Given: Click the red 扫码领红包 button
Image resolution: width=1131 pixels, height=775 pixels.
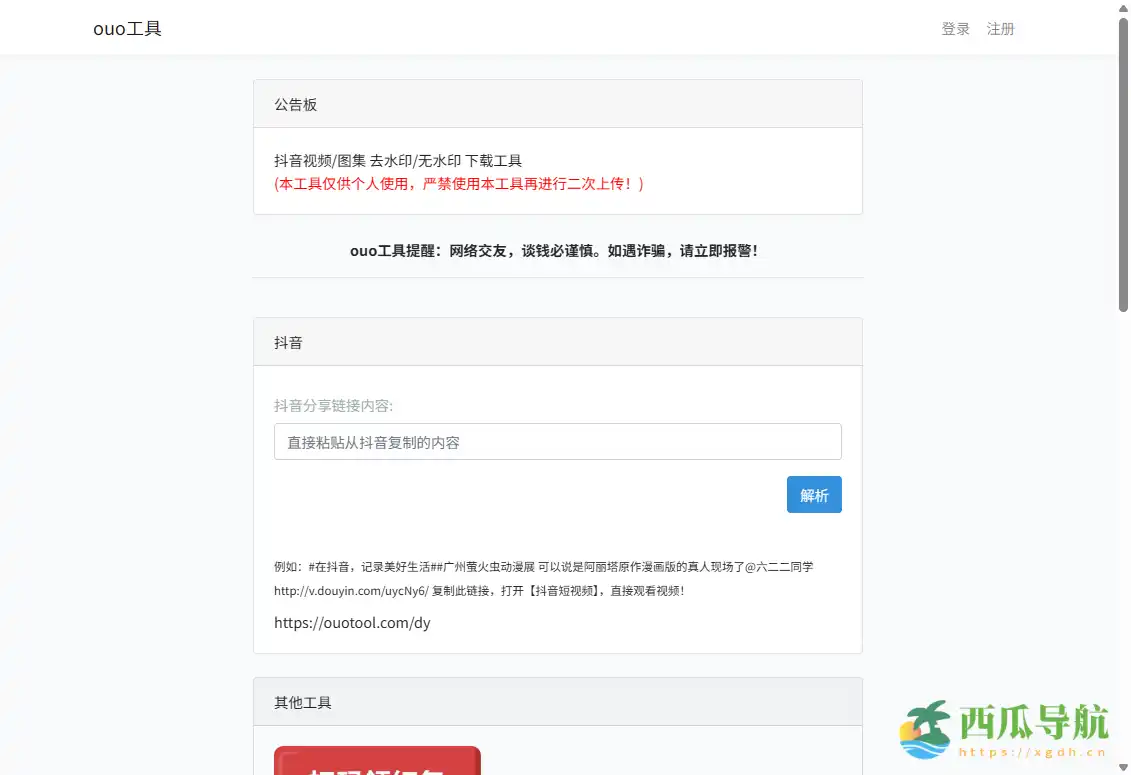Looking at the screenshot, I should click(x=377, y=765).
